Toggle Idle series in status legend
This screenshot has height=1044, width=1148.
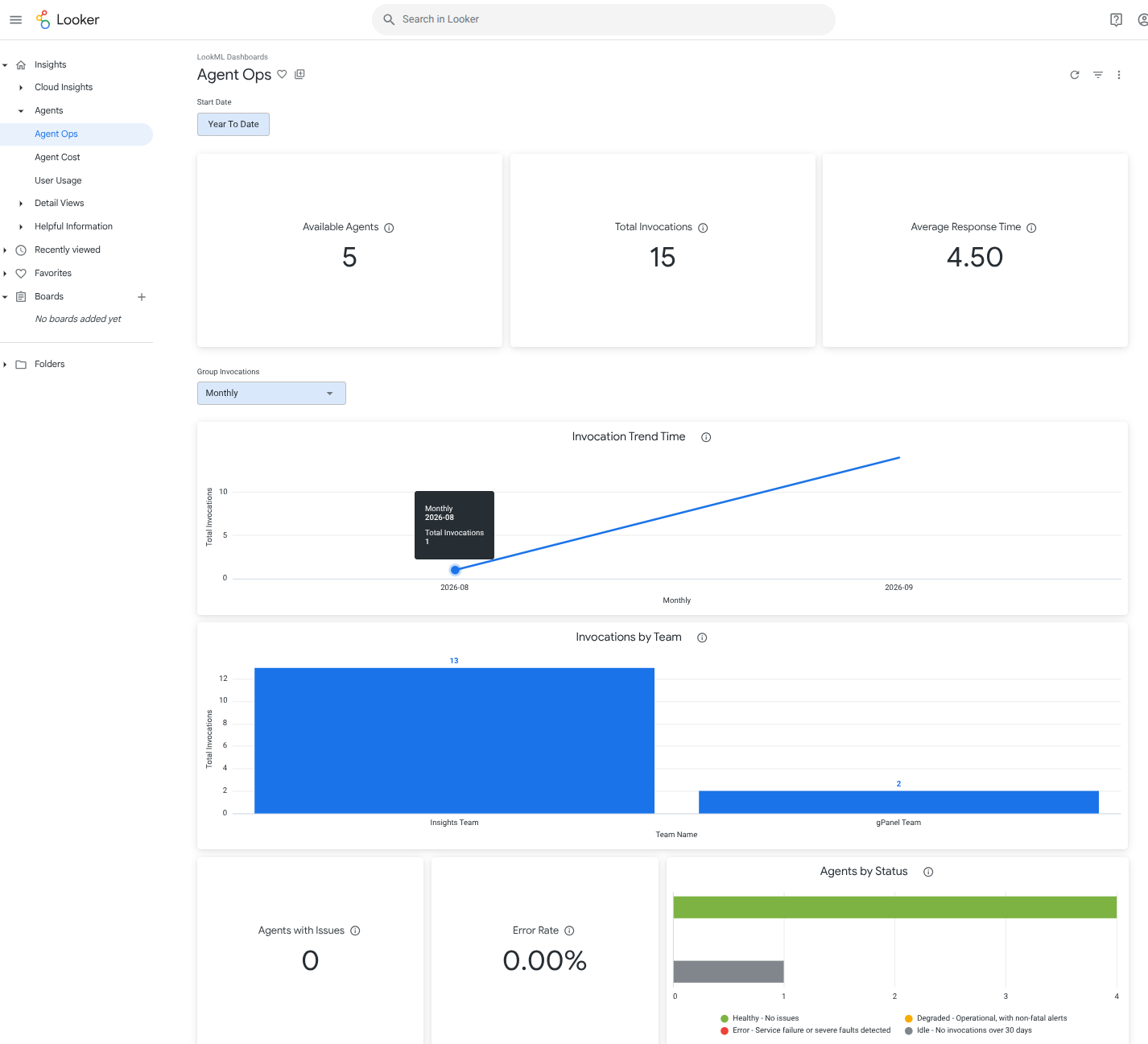pos(968,1030)
